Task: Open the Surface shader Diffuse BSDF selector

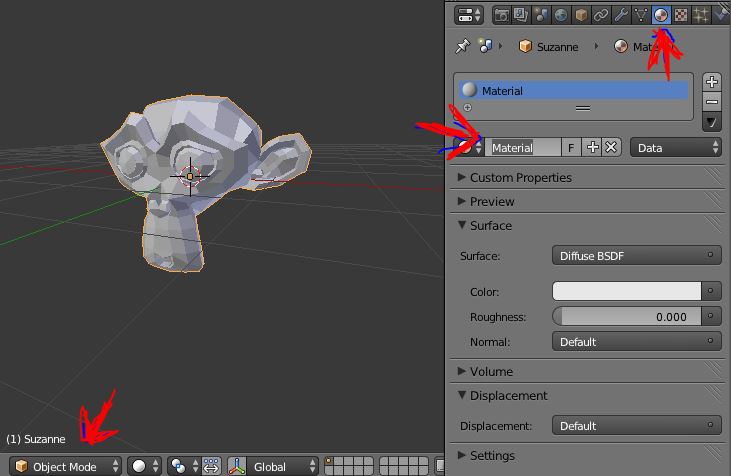Action: 636,255
